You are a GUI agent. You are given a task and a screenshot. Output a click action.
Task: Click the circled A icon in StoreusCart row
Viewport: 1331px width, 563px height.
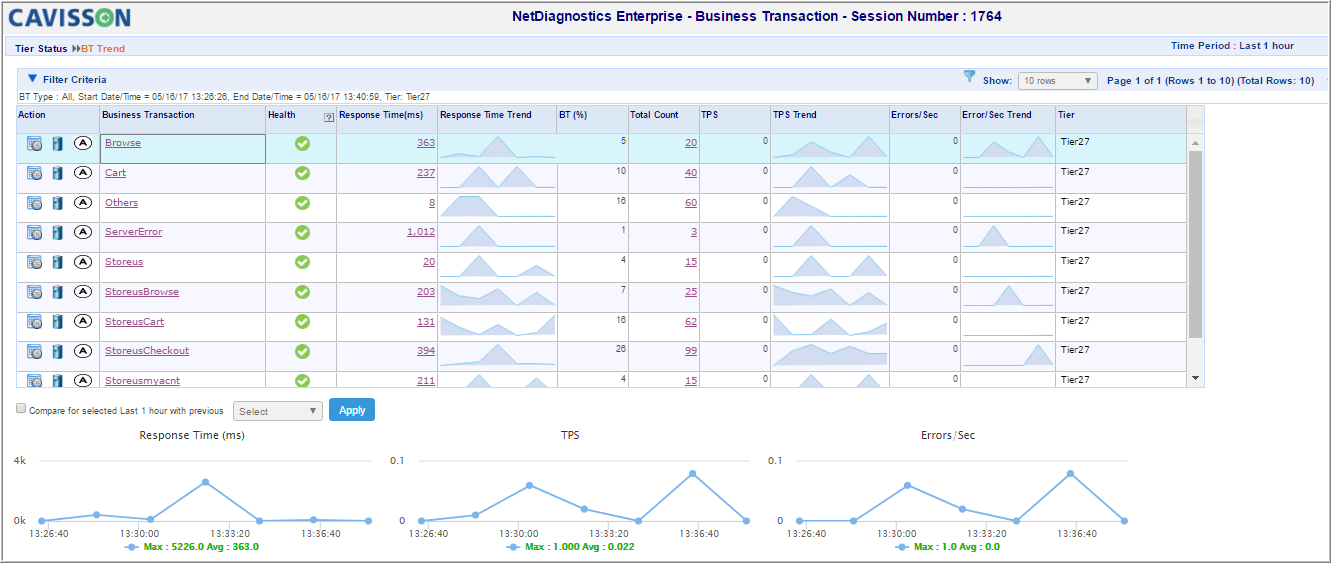[x=83, y=322]
